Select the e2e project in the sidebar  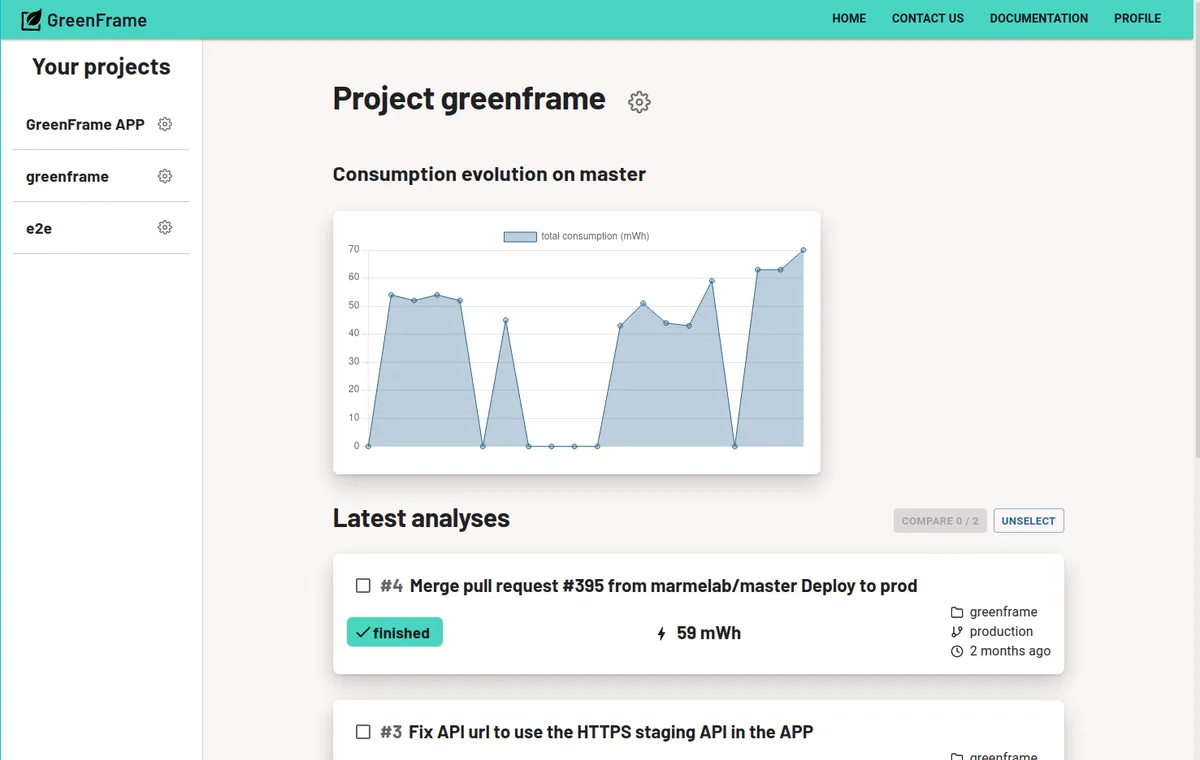39,228
